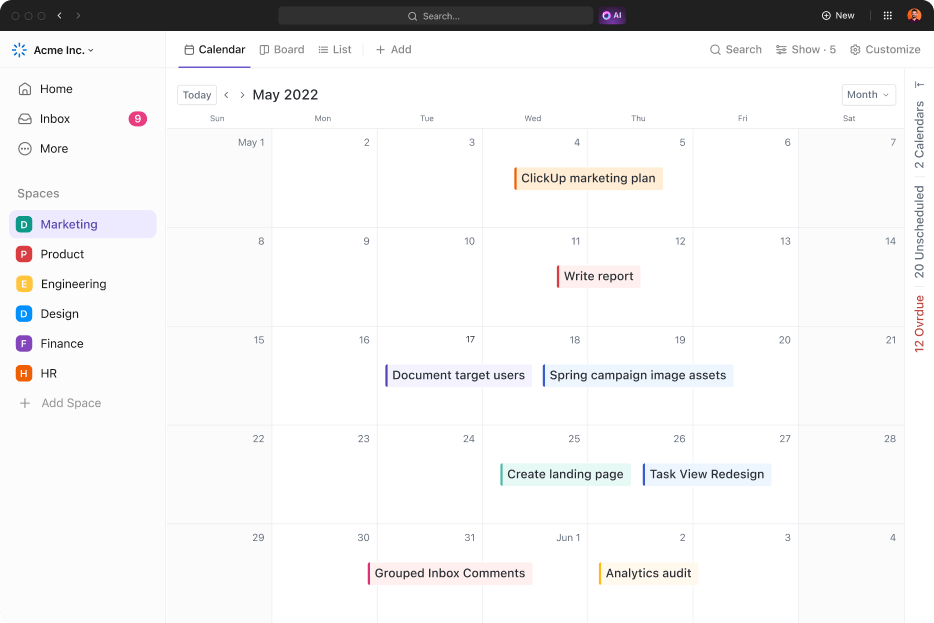Screen dimensions: 934x623
Task: Open the ClickUp marketing plan event
Action: coord(589,178)
